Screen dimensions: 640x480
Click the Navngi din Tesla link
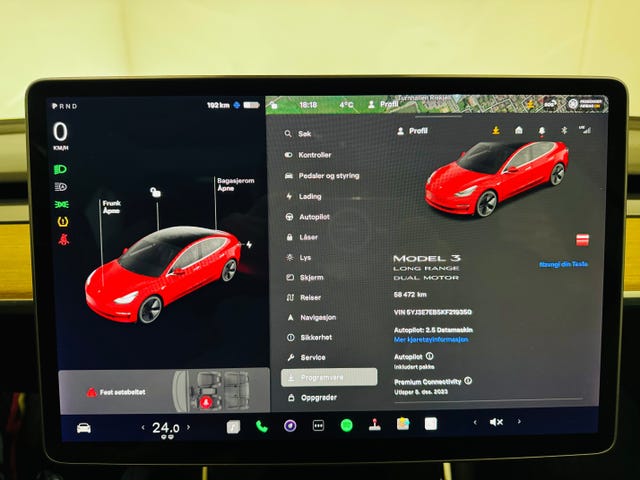(563, 264)
